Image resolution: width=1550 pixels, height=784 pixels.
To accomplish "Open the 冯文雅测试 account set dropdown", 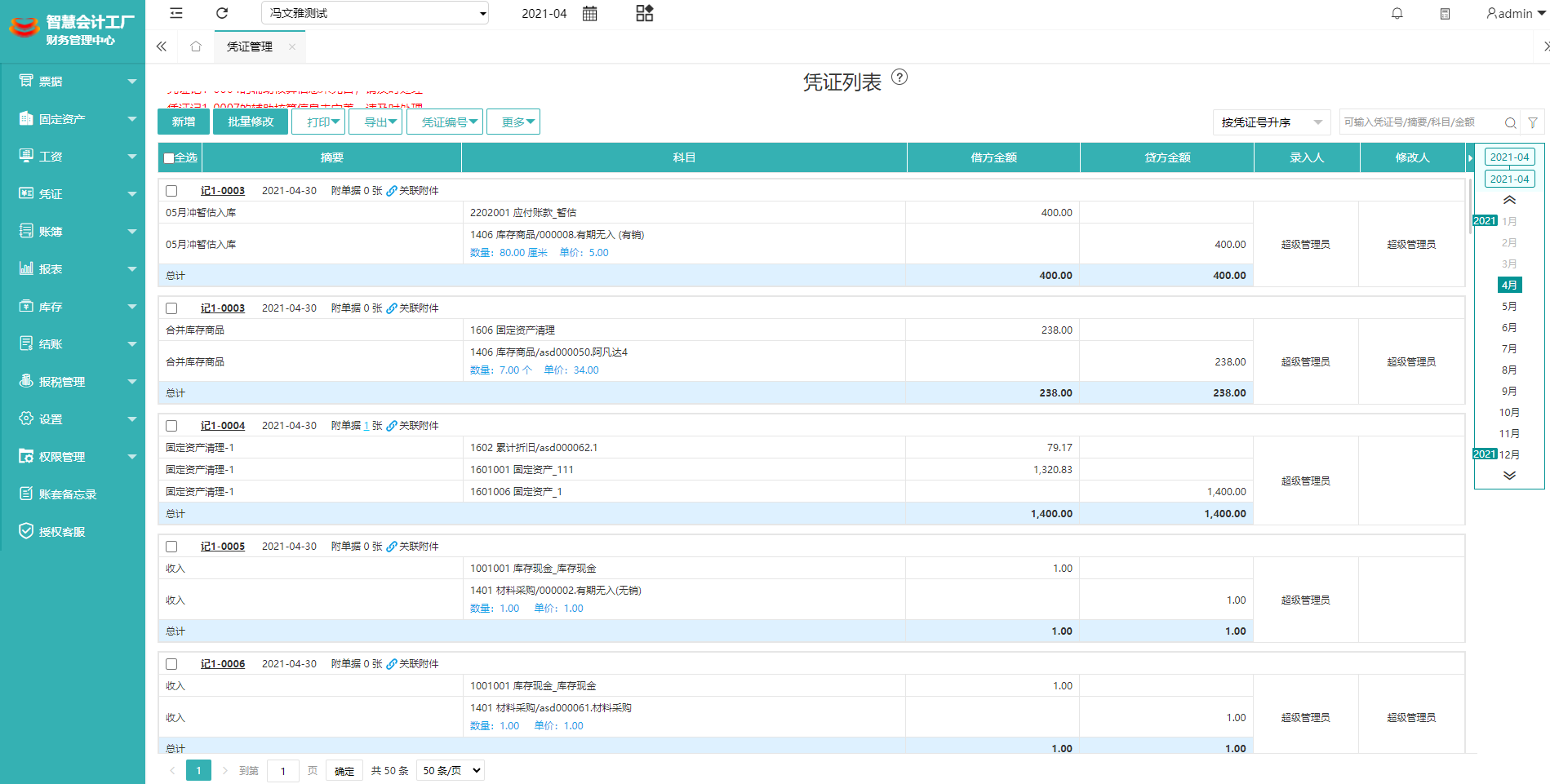I will pyautogui.click(x=375, y=13).
